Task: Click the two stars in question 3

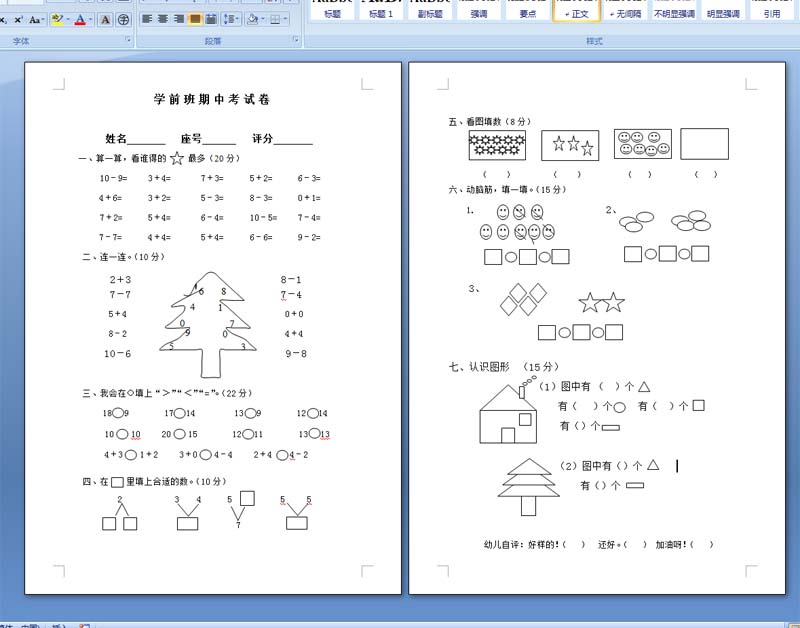Action: tap(602, 303)
